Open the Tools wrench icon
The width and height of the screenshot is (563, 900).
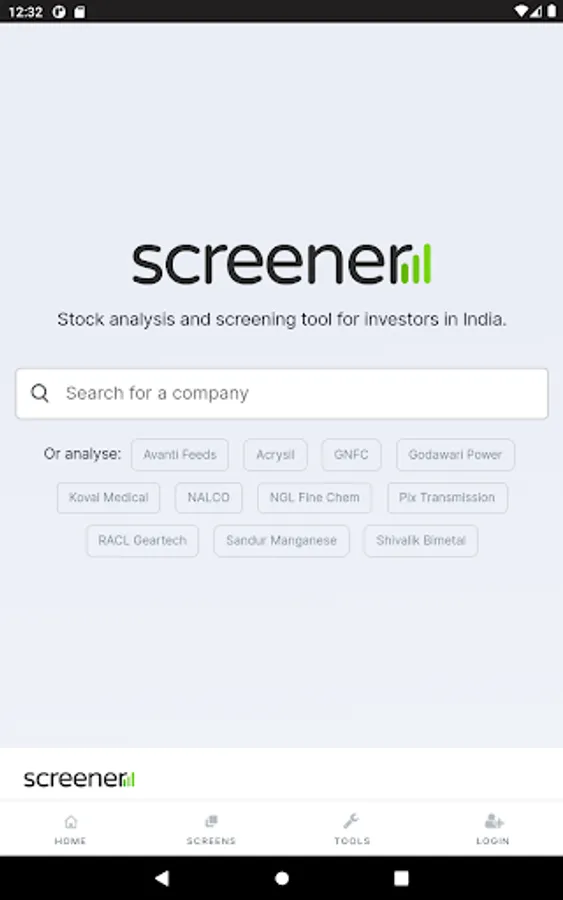351,821
